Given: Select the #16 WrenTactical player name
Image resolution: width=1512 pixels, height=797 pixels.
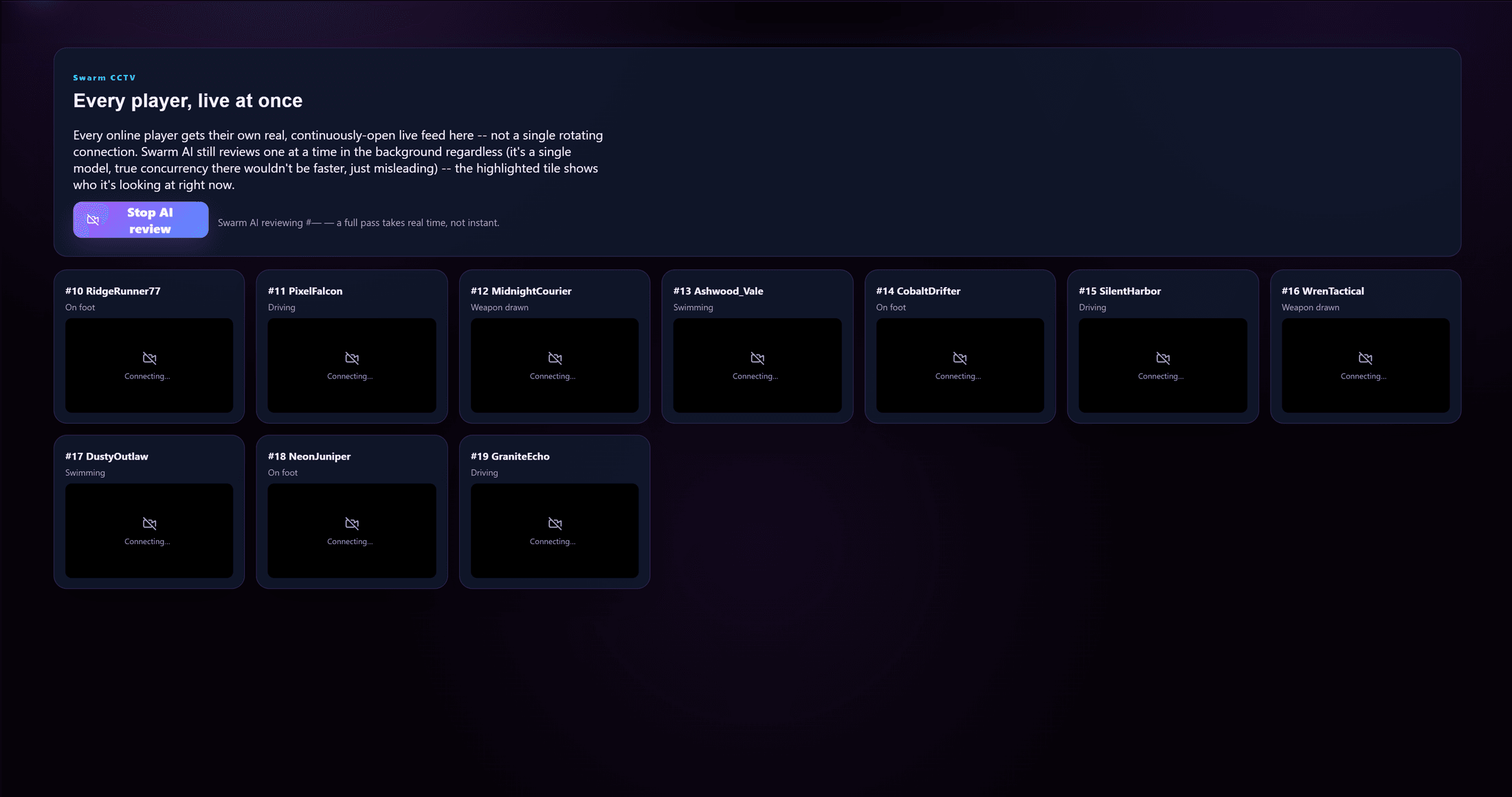Looking at the screenshot, I should pos(1323,291).
